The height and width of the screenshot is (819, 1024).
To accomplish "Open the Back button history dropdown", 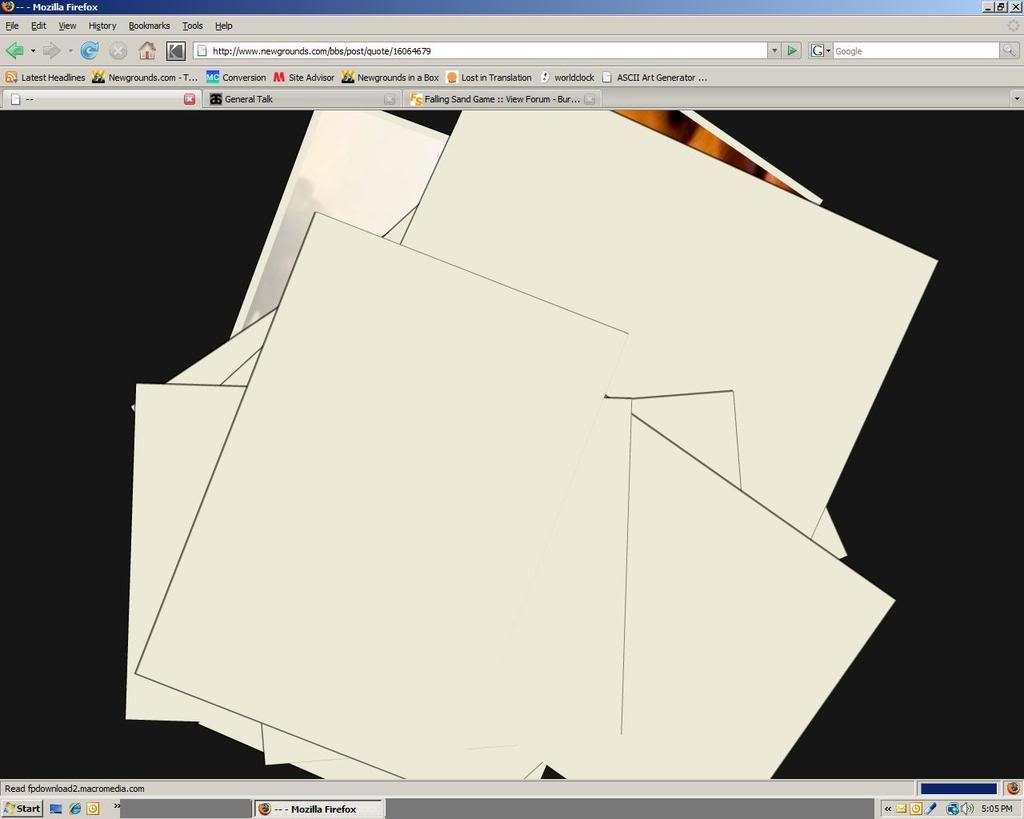I will point(32,50).
